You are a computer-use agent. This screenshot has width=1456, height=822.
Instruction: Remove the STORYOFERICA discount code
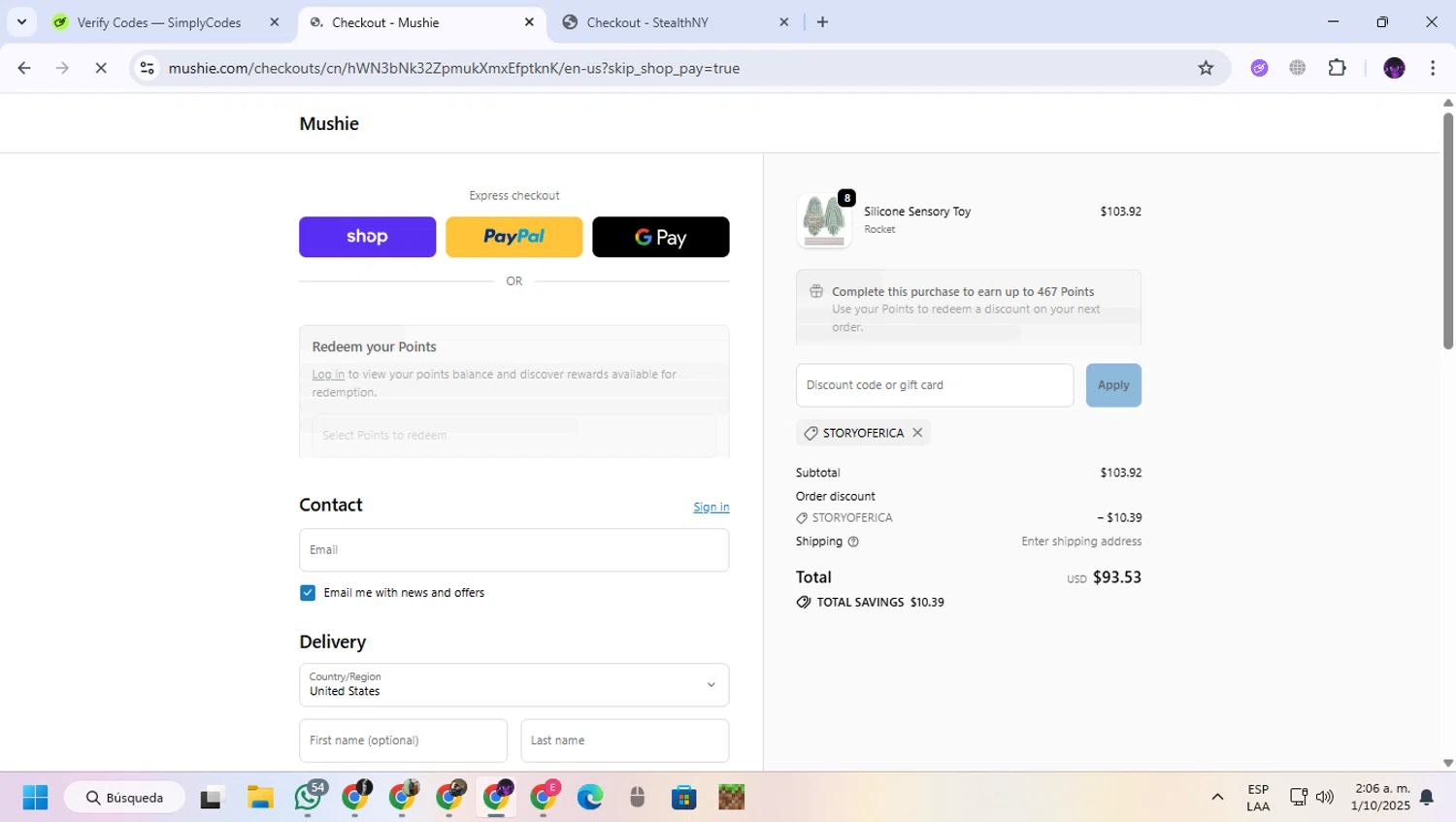pyautogui.click(x=917, y=433)
